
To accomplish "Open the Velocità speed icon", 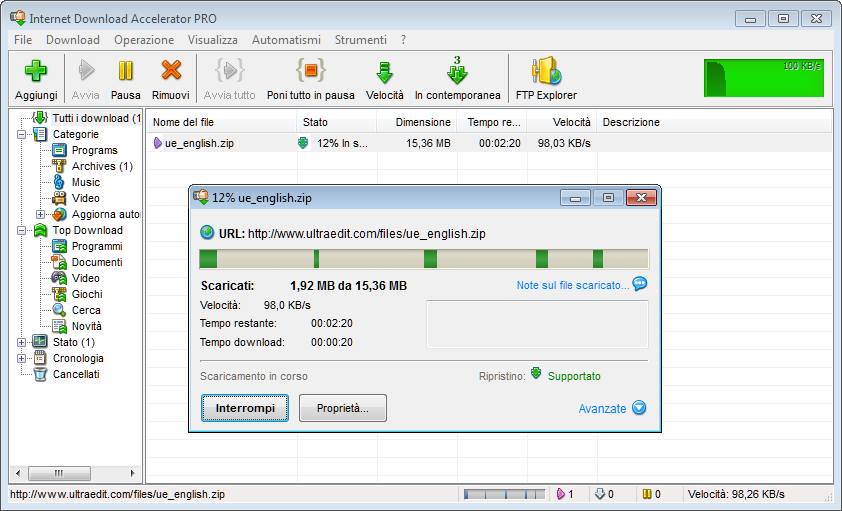I will [x=384, y=72].
